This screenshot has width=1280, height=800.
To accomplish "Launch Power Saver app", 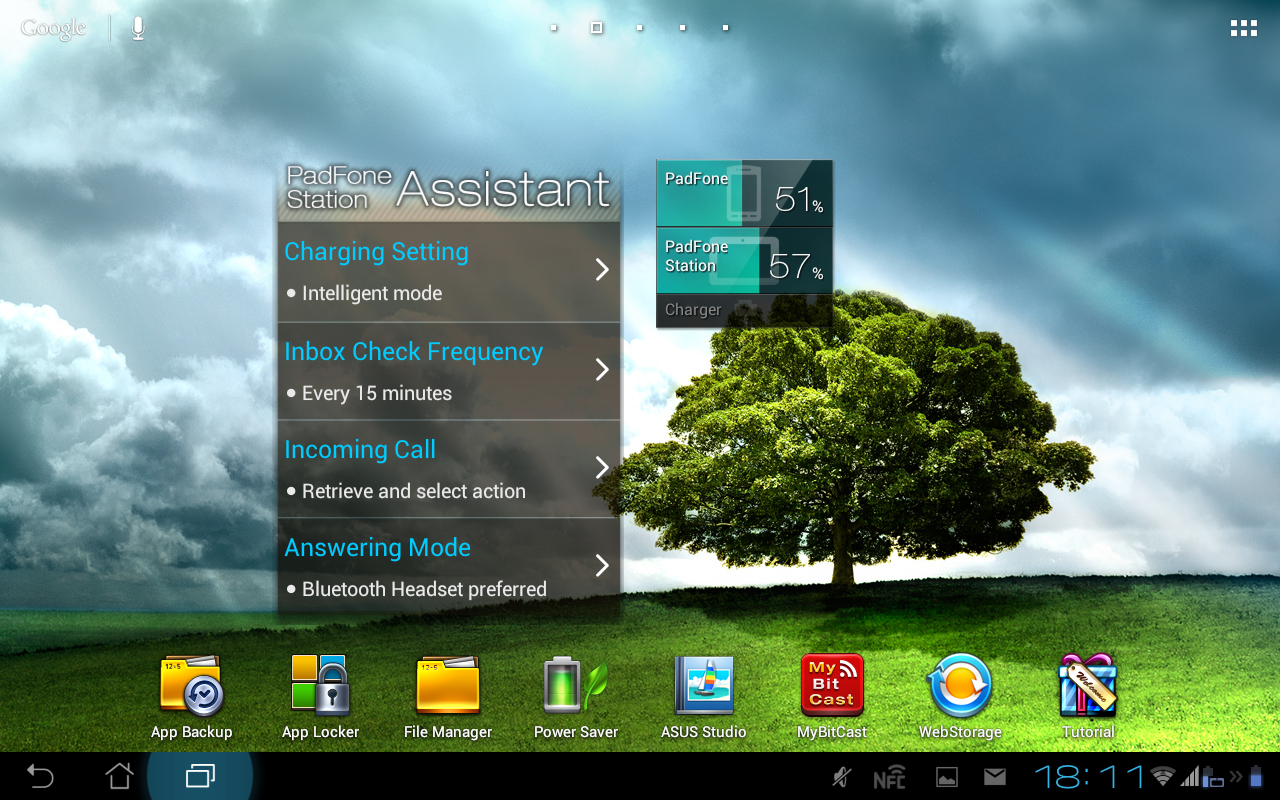I will click(x=576, y=697).
